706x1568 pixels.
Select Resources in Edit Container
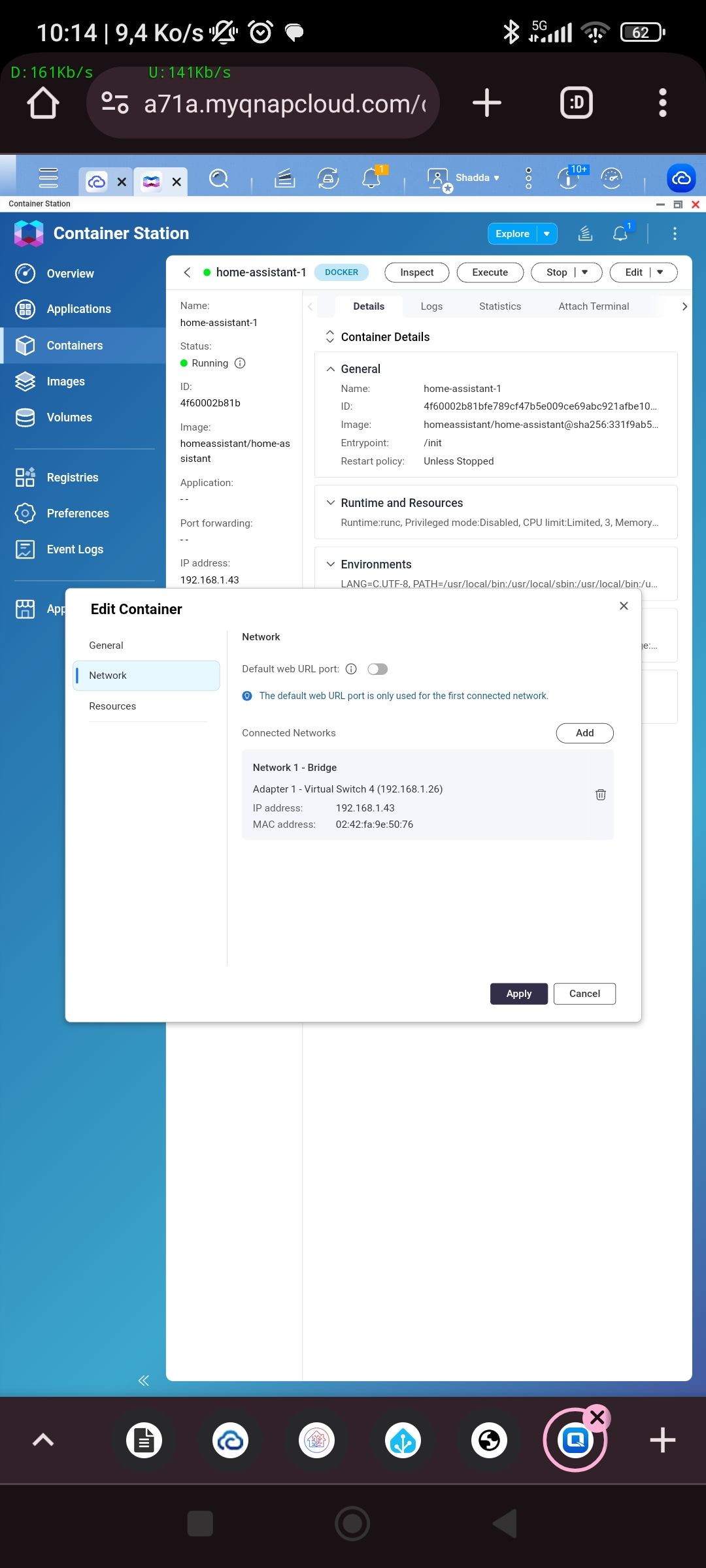coord(146,706)
